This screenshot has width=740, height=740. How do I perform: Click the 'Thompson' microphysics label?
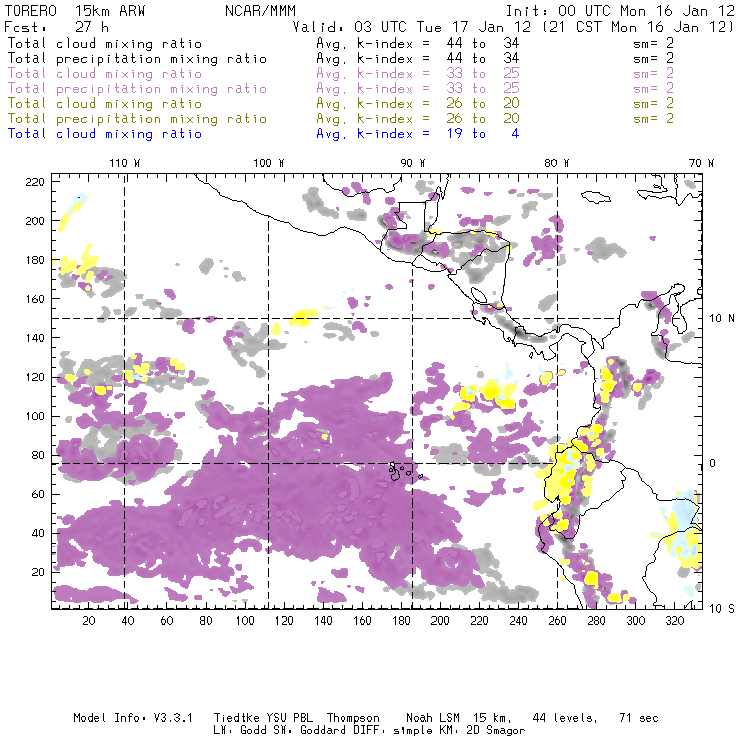[353, 718]
